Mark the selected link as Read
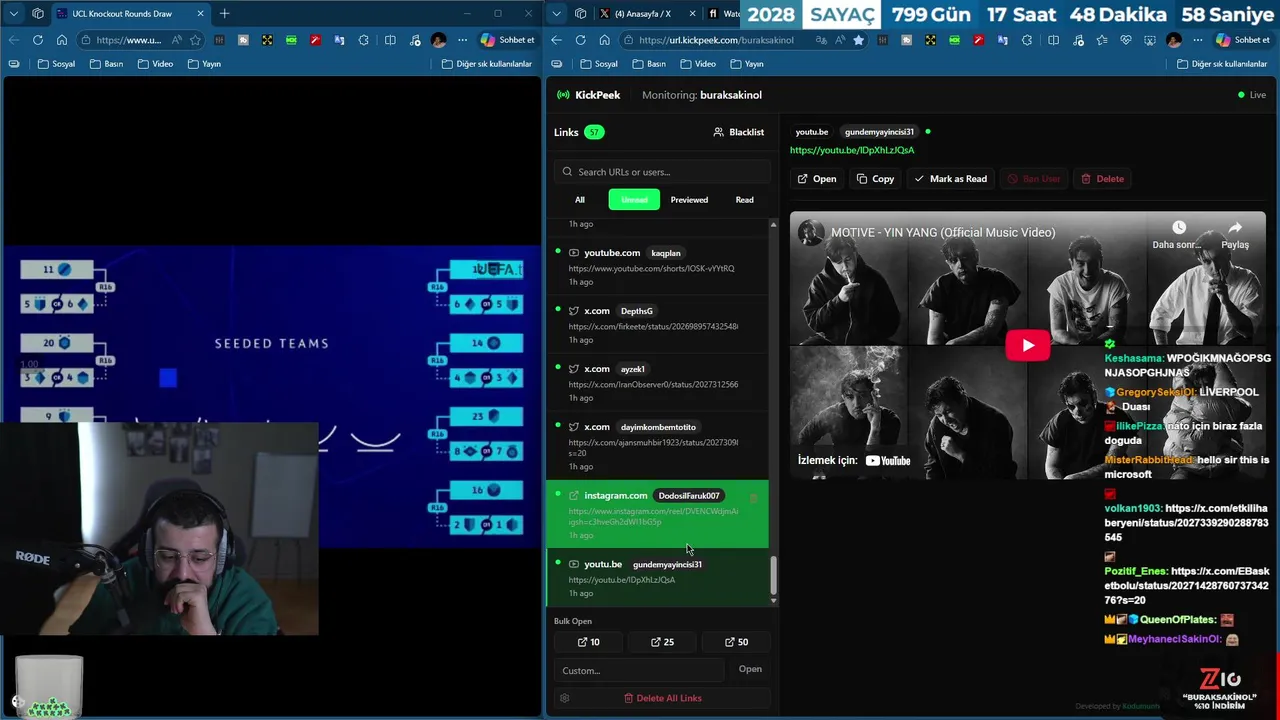The image size is (1280, 720). (950, 179)
